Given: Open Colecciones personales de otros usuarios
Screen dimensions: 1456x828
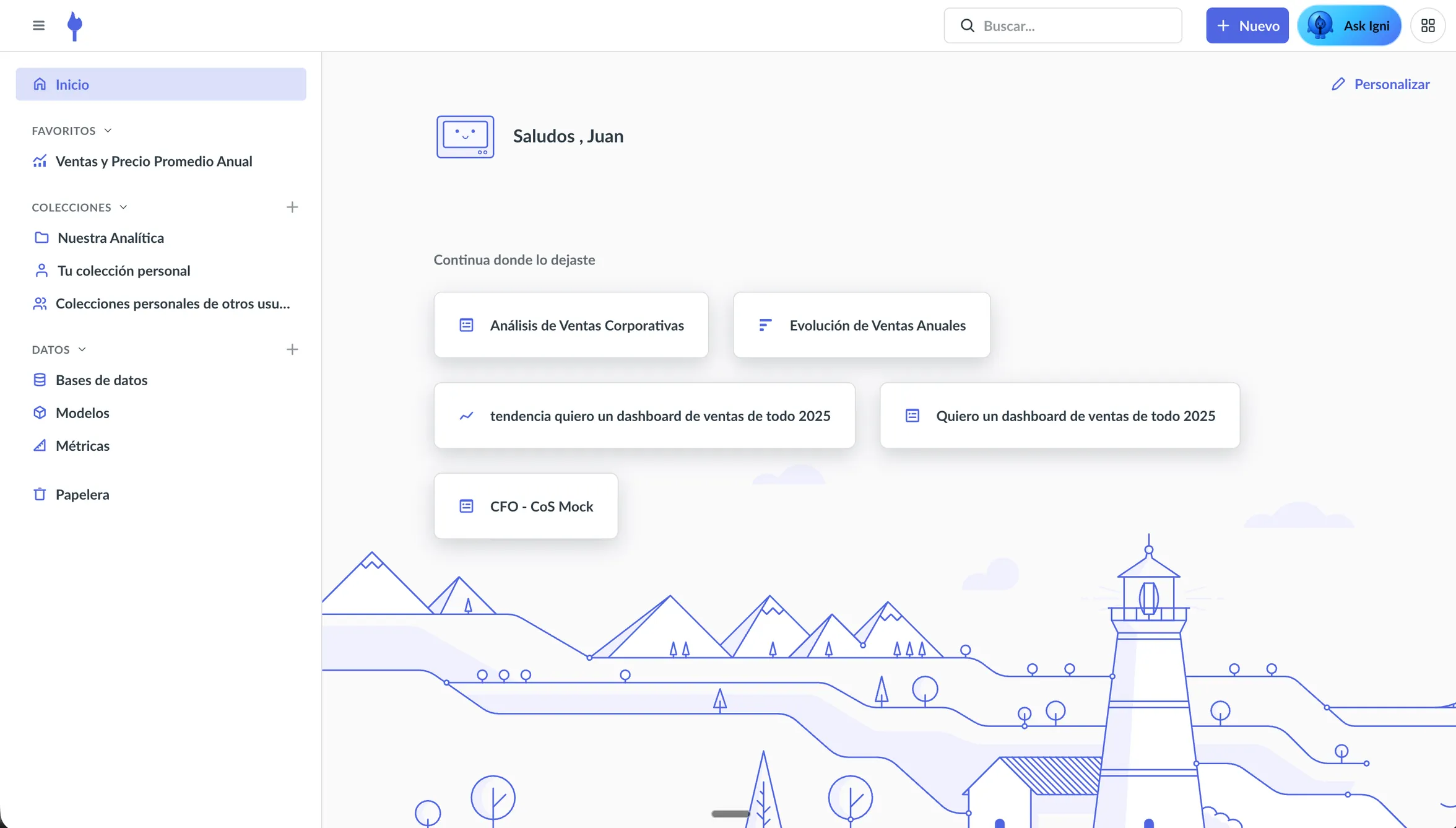Looking at the screenshot, I should pos(161,303).
